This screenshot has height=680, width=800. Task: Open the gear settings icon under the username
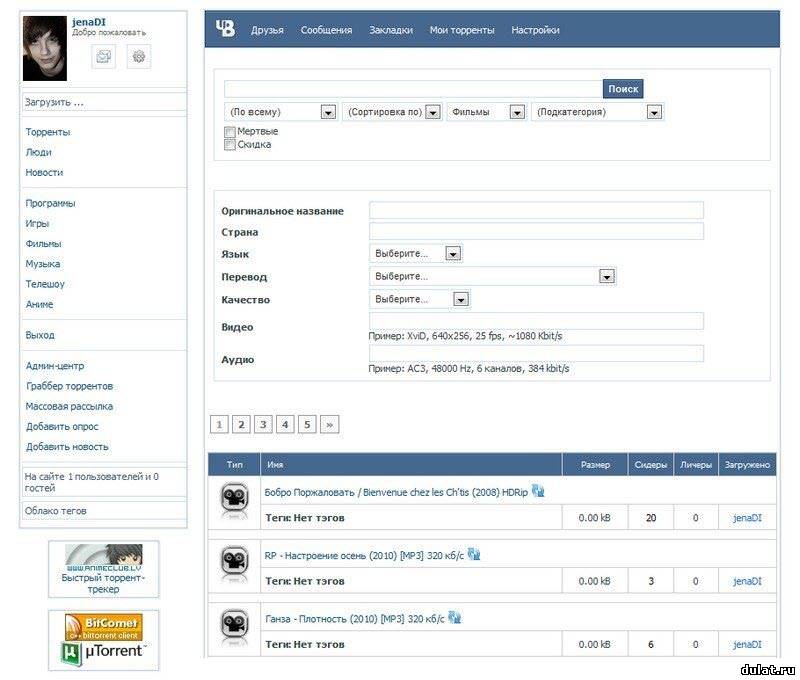pyautogui.click(x=139, y=57)
